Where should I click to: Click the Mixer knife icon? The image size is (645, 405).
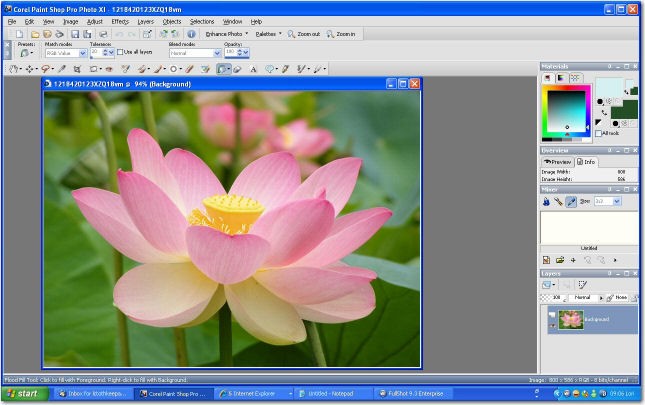[x=558, y=201]
